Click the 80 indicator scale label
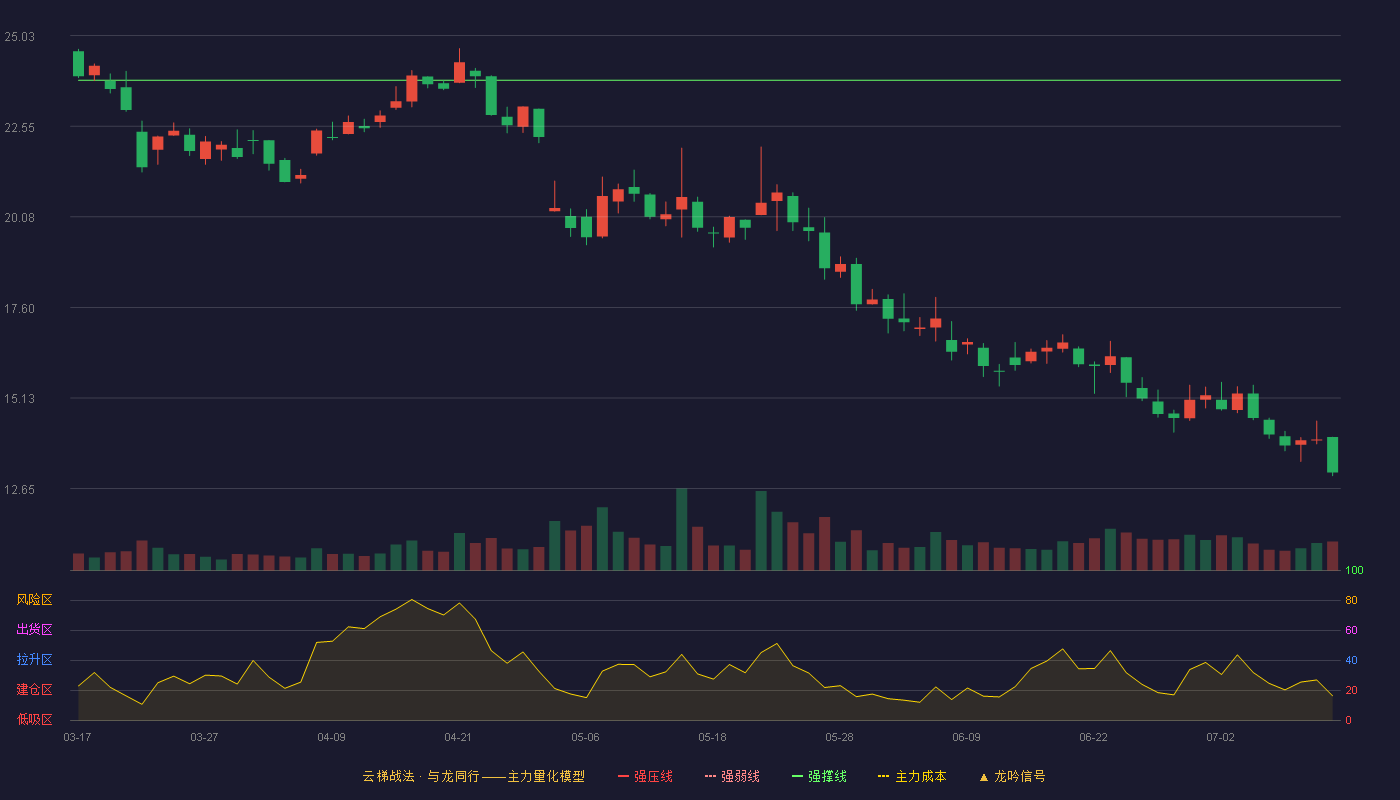 tap(1351, 600)
